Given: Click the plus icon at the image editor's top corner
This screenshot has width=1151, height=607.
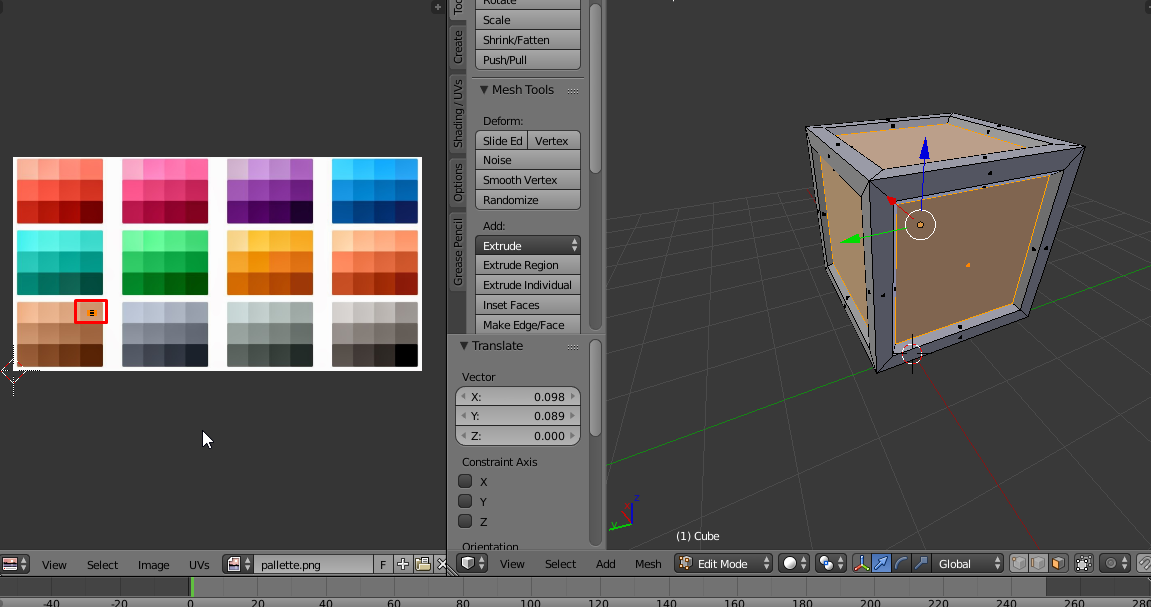Looking at the screenshot, I should click(438, 7).
